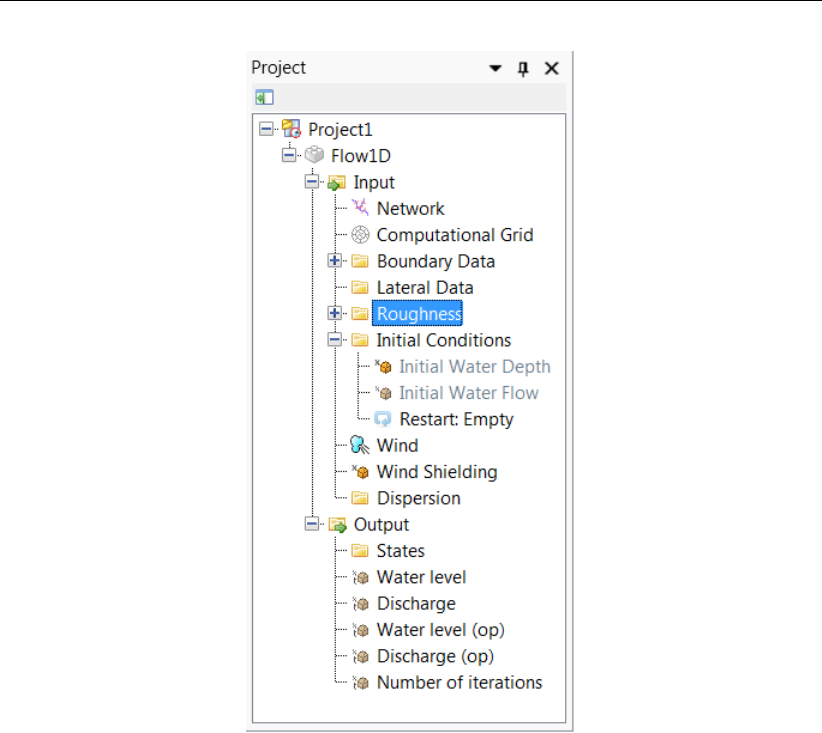Viewport: 822px width, 733px height.
Task: Collapse the Input folder
Action: click(313, 182)
